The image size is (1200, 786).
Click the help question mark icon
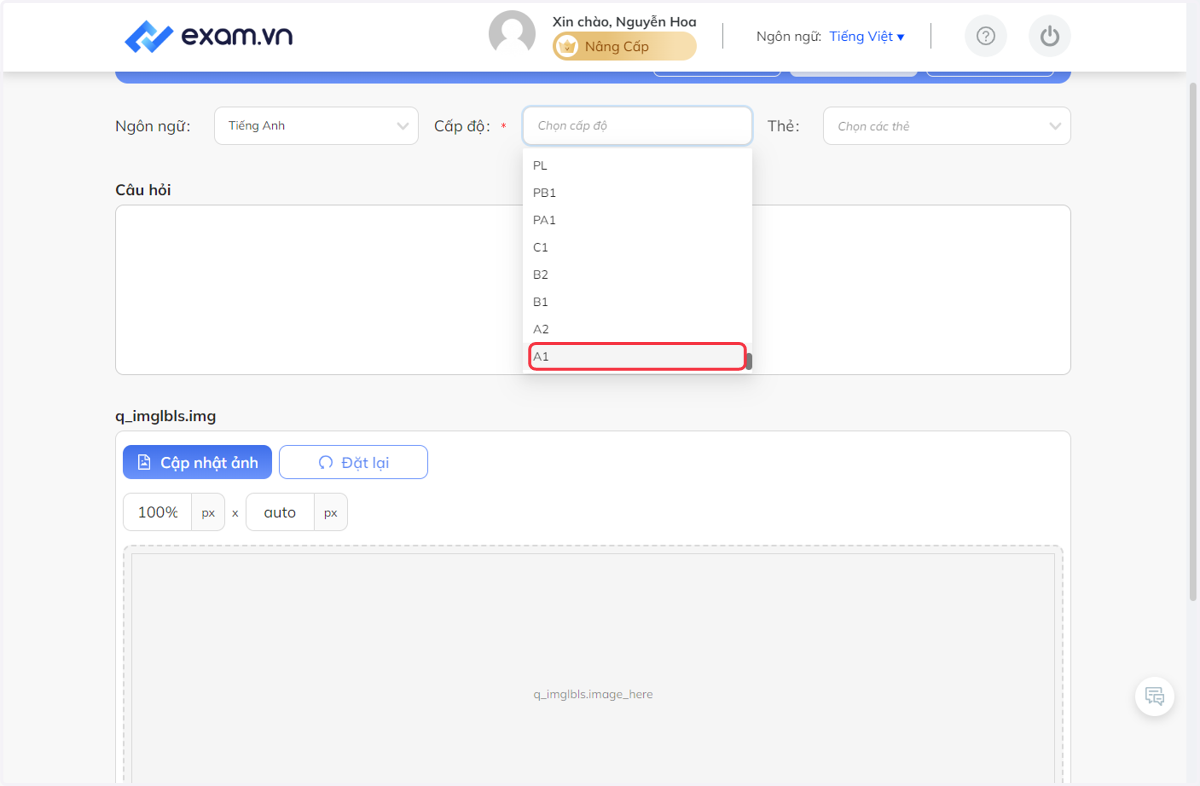pos(986,37)
